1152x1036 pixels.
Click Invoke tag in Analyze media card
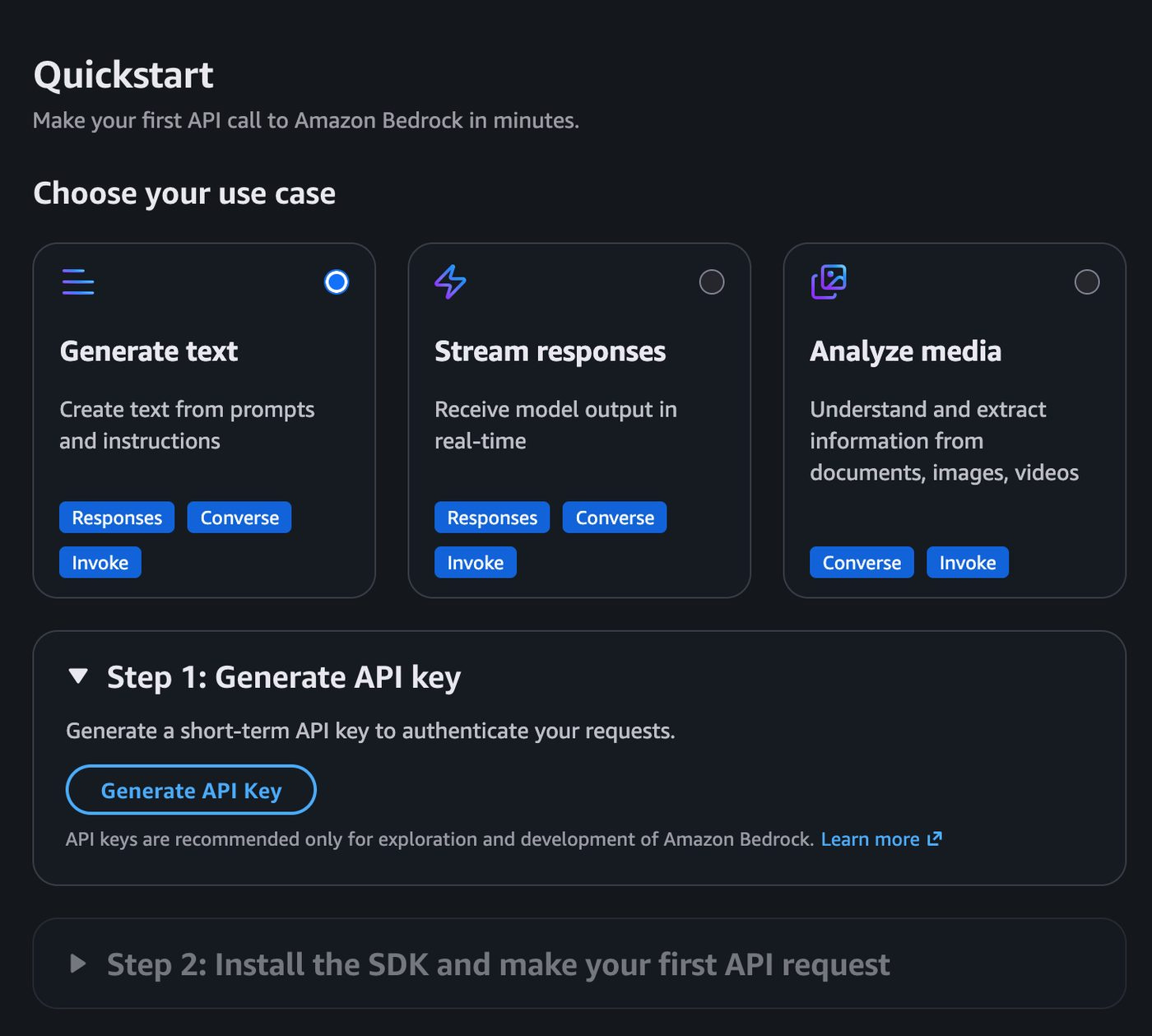click(x=968, y=563)
